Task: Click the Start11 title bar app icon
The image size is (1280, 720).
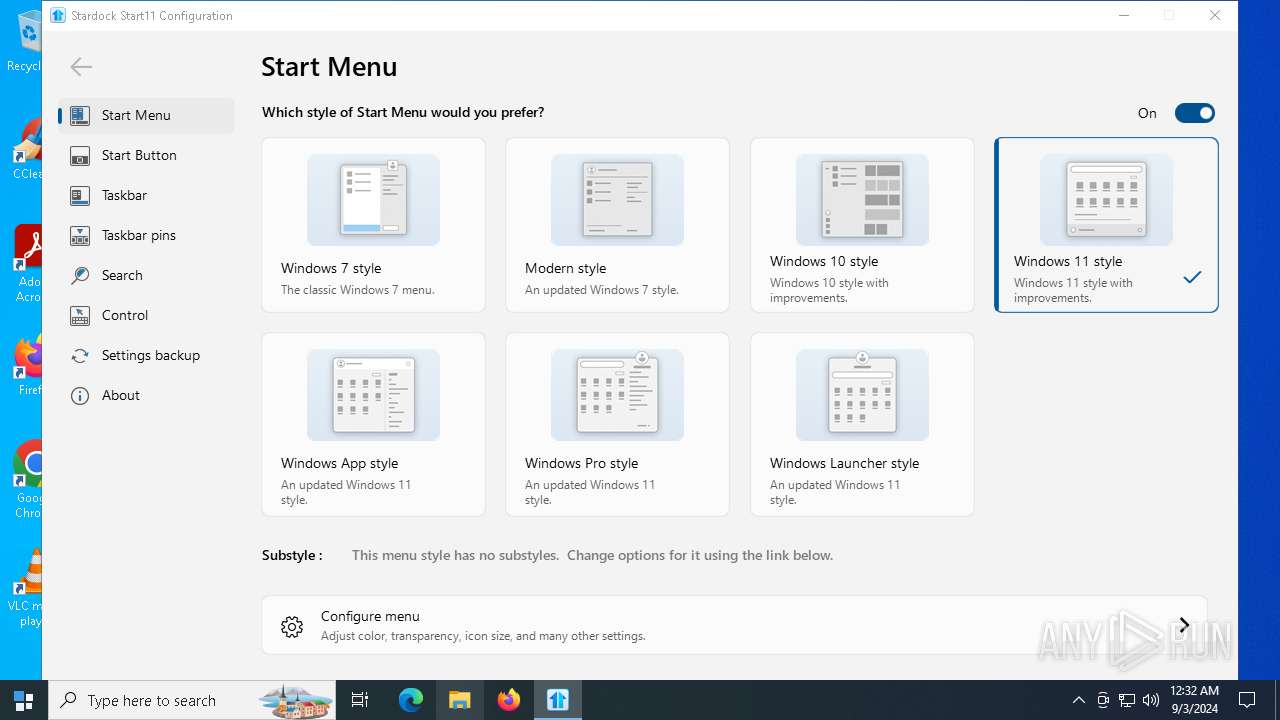Action: tap(57, 15)
